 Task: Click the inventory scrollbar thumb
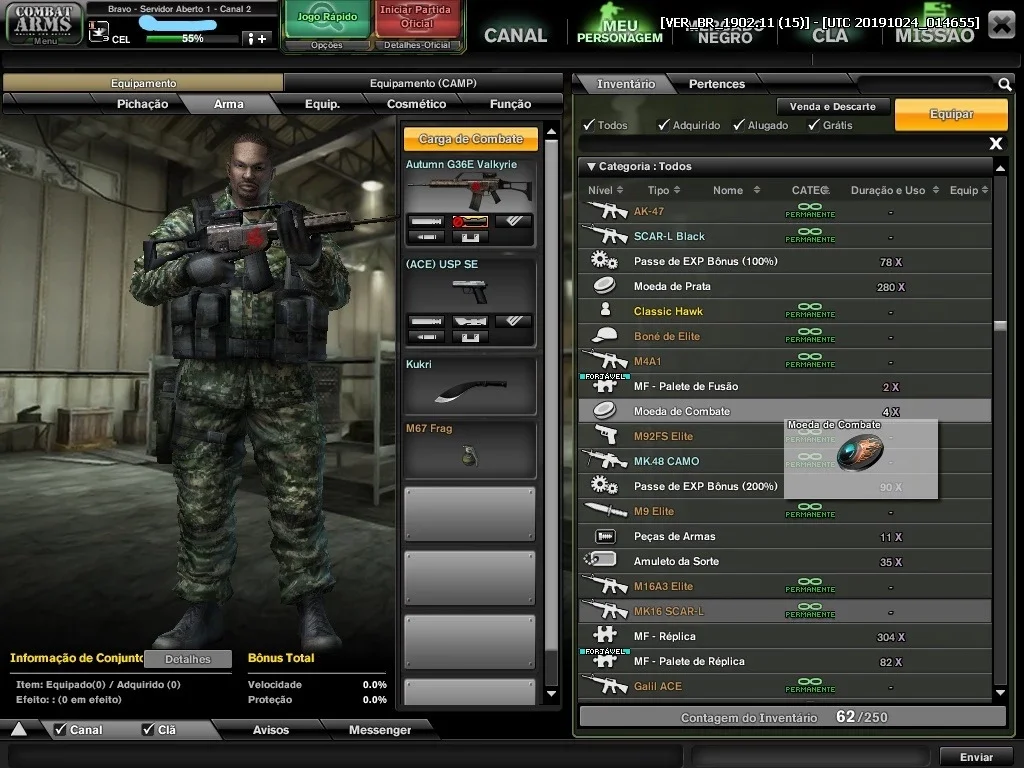pyautogui.click(x=1000, y=325)
